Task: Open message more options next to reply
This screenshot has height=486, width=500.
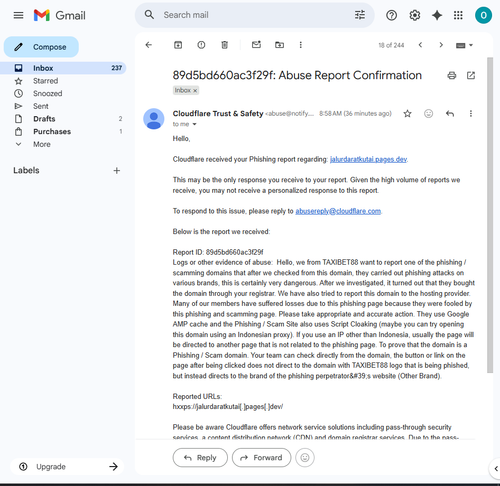Action: pyautogui.click(x=471, y=114)
